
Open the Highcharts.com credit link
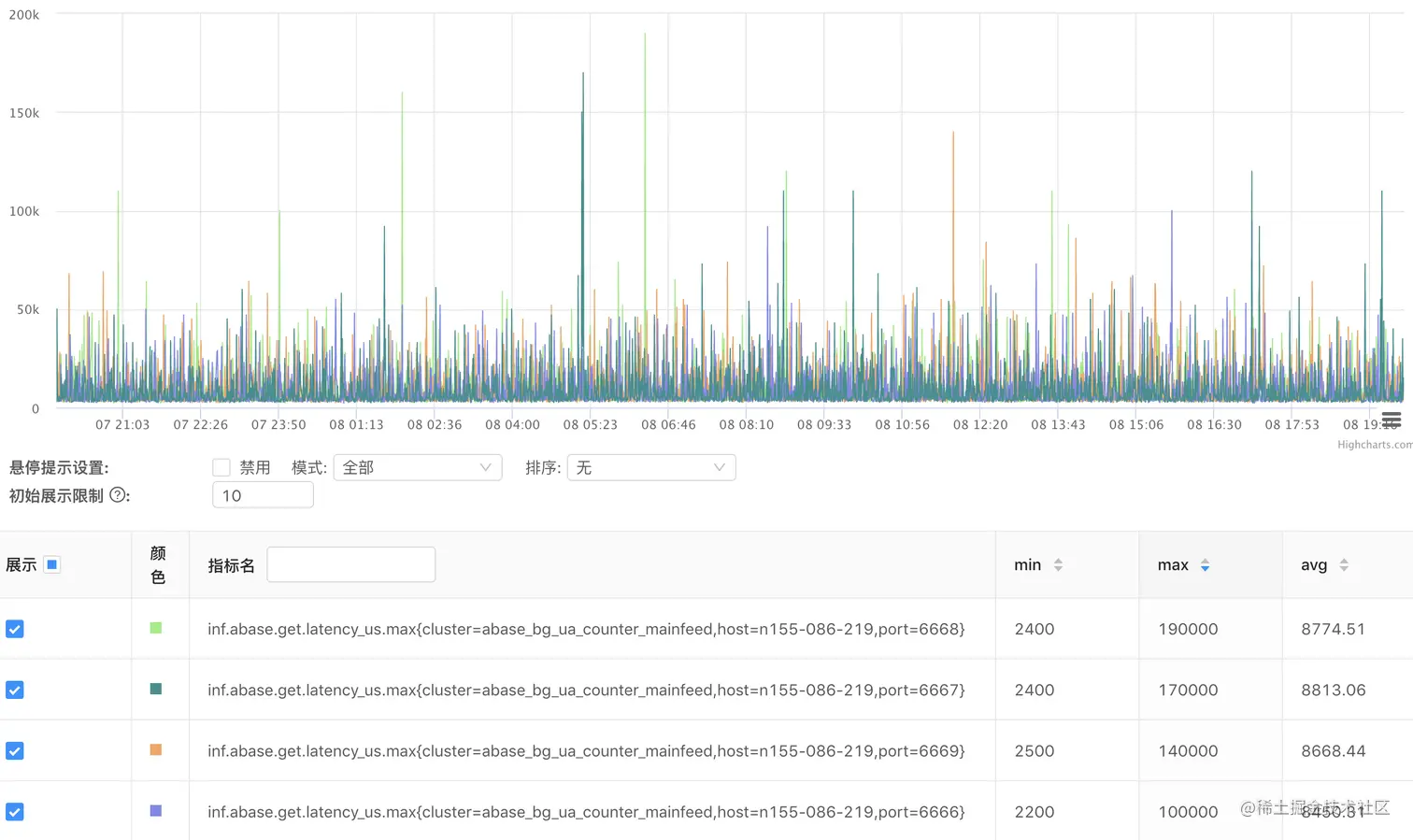click(1375, 445)
